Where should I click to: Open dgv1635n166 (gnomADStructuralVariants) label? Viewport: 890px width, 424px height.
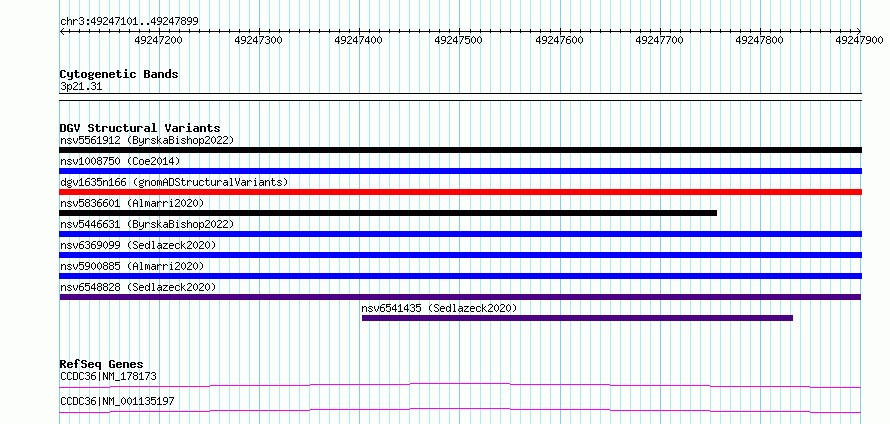pyautogui.click(x=174, y=182)
